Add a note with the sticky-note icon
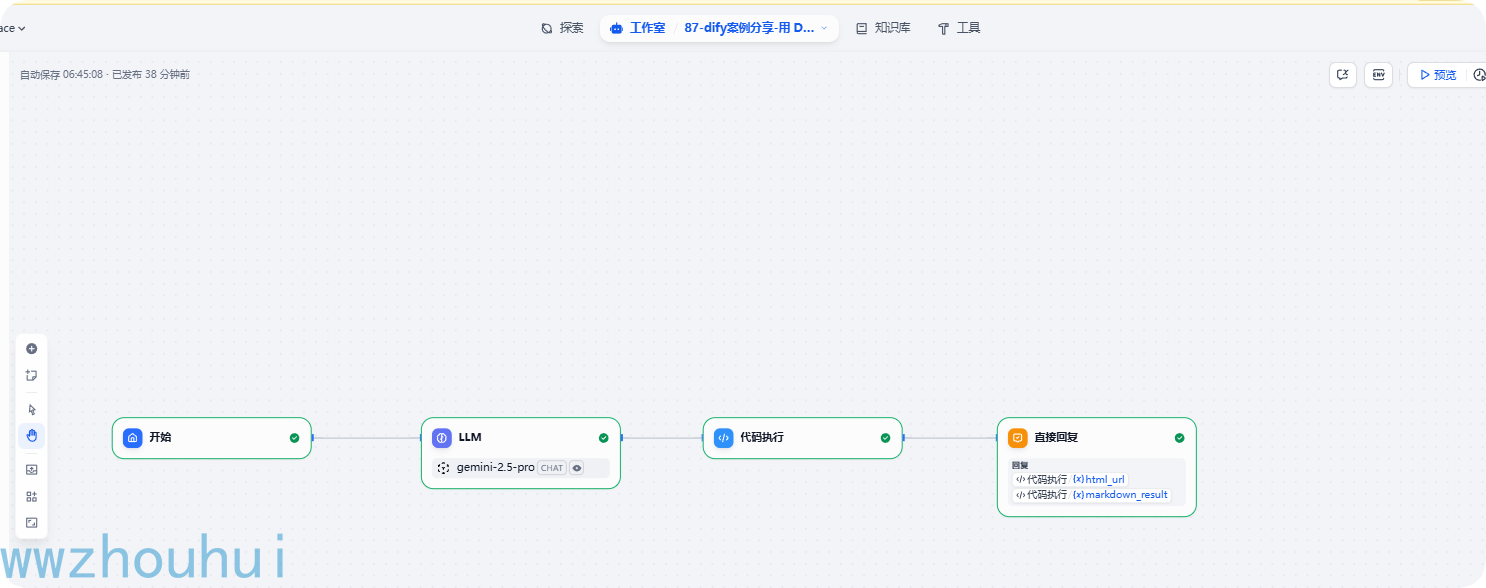Viewport: 1486px width, 588px height. [x=31, y=376]
